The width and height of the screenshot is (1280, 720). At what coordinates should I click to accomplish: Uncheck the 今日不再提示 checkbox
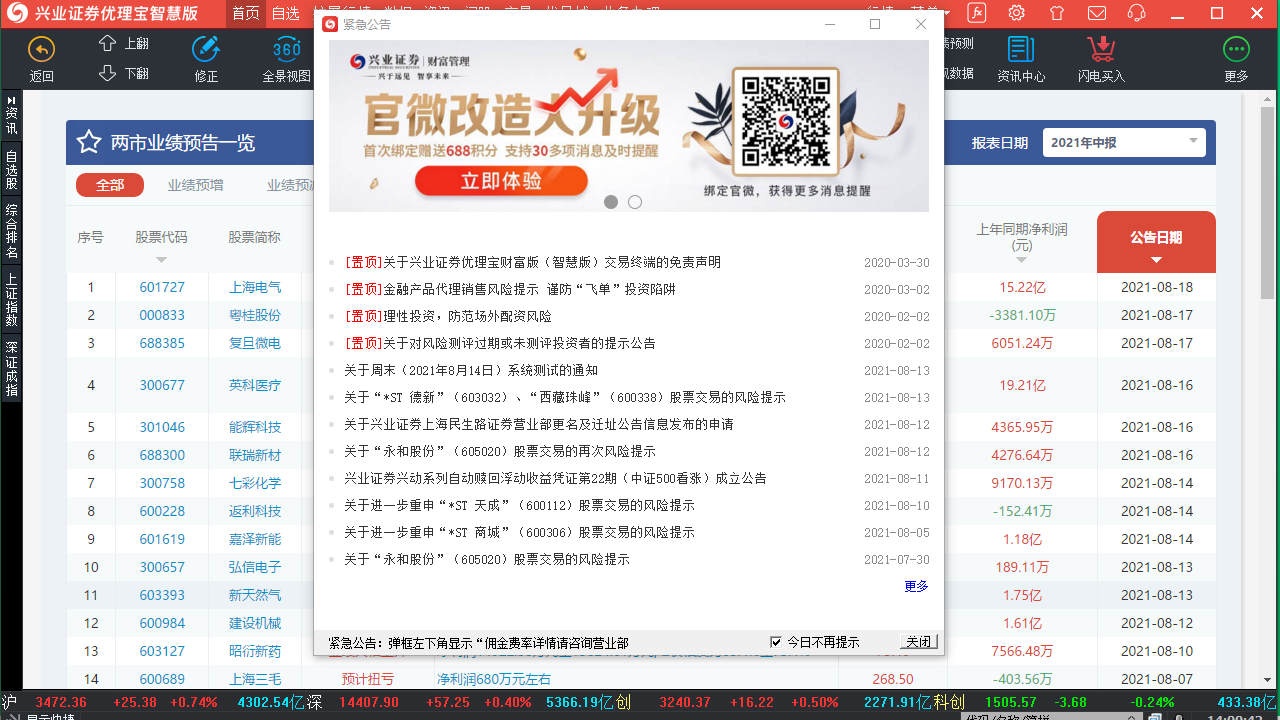[x=776, y=643]
